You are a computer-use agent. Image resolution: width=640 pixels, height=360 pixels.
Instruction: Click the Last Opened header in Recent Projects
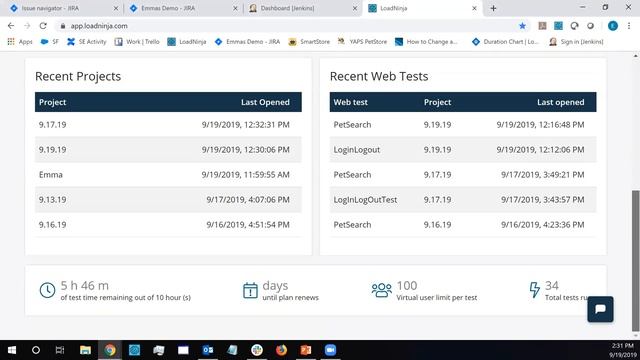[x=265, y=102]
